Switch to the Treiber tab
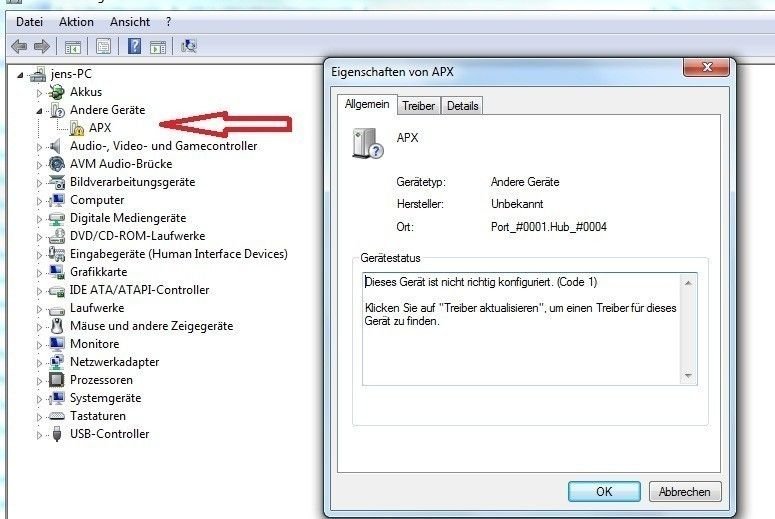Image resolution: width=775 pixels, height=519 pixels. click(418, 106)
